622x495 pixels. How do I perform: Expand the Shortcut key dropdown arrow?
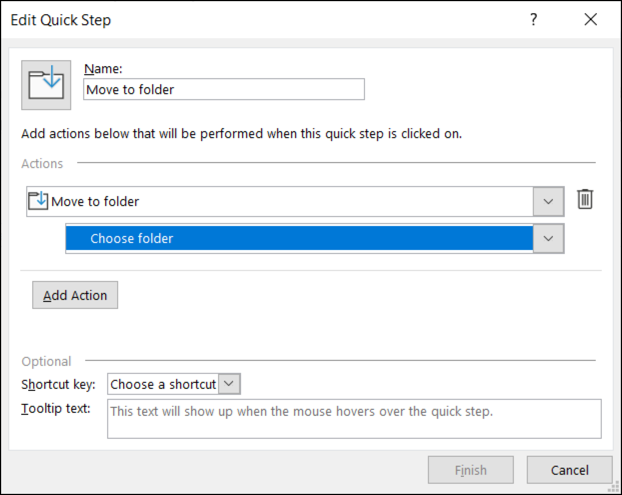pos(230,384)
